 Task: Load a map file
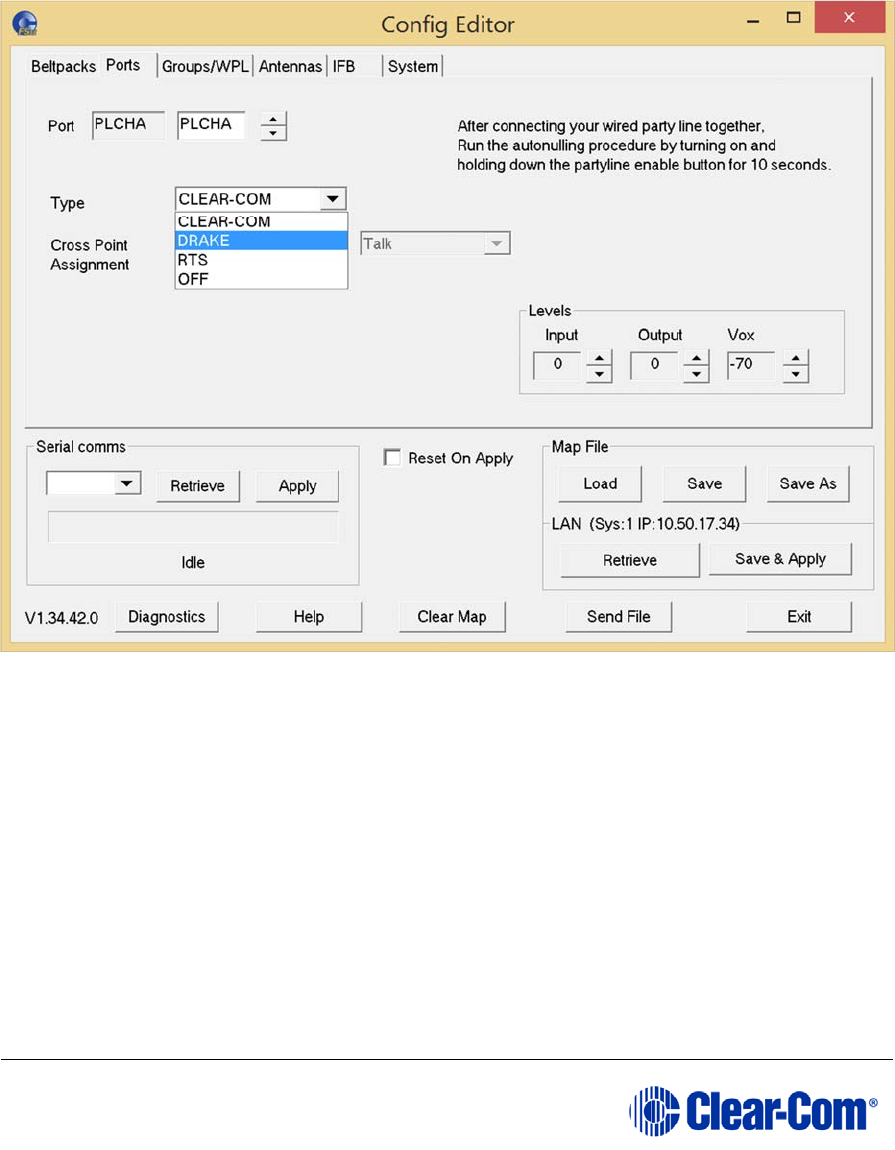(600, 484)
